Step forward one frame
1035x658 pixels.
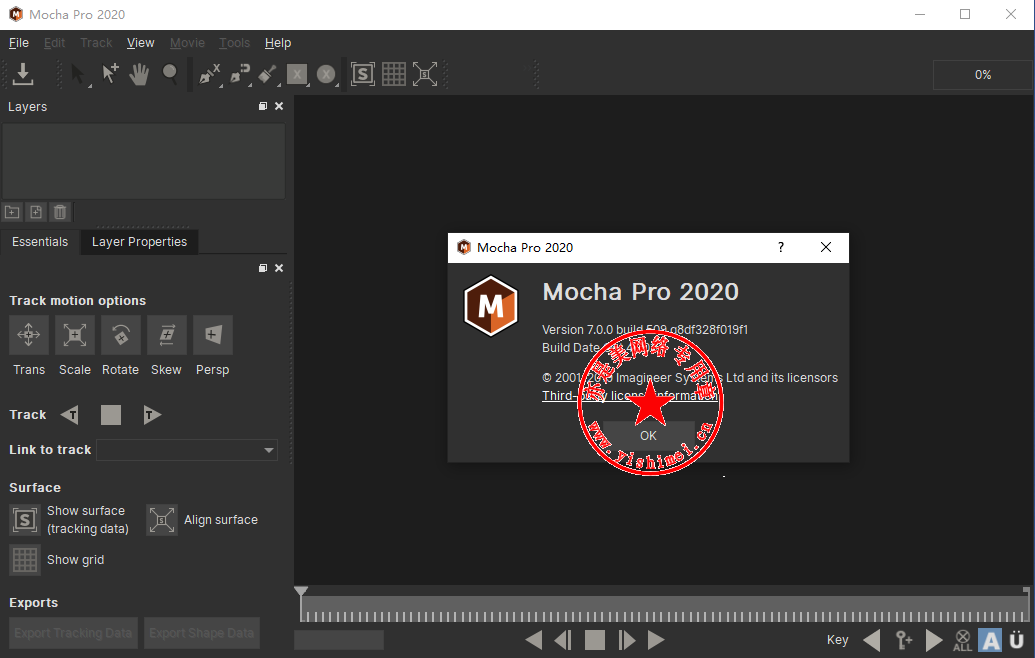click(x=626, y=640)
